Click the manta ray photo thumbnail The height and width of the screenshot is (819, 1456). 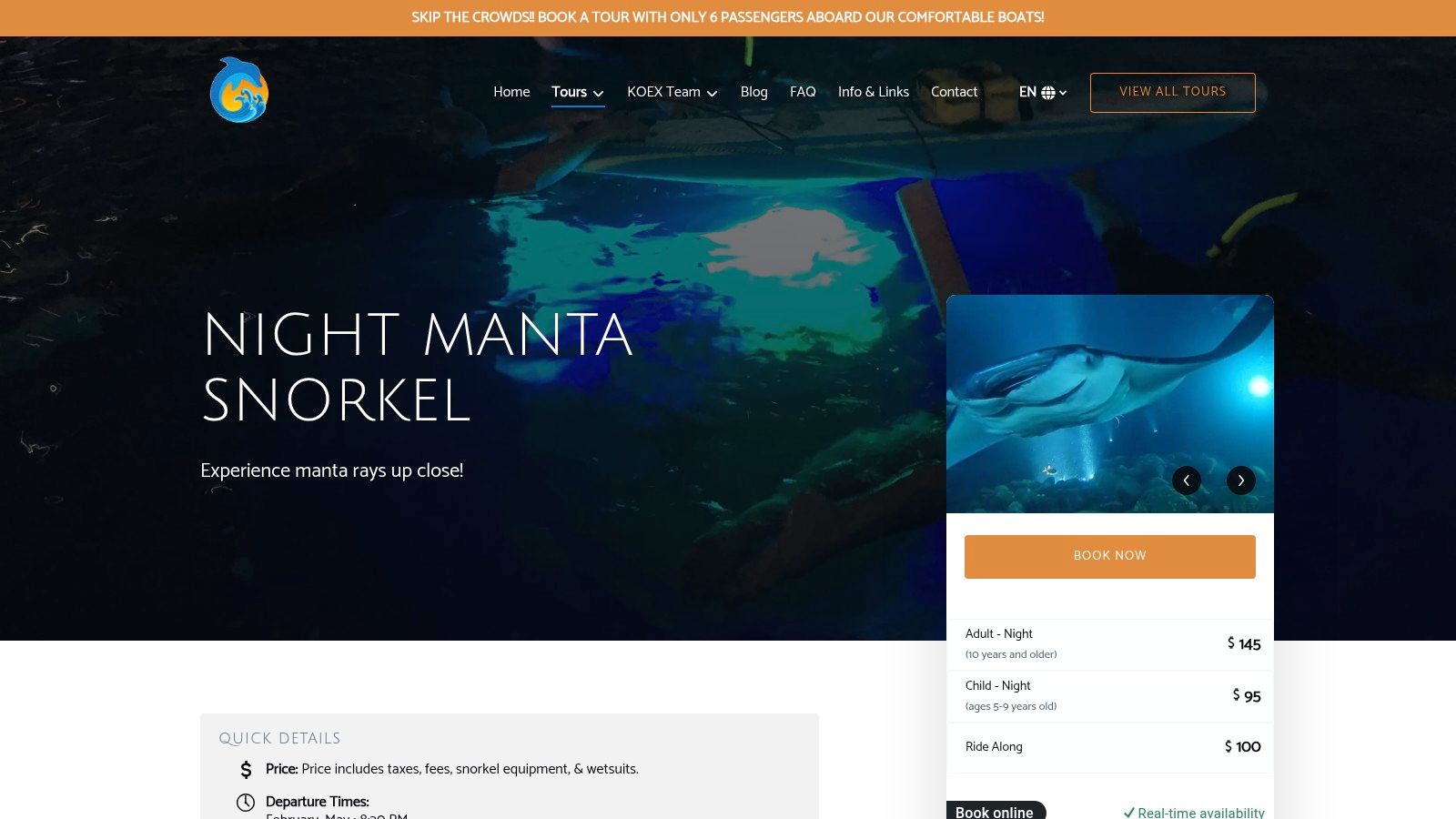pyautogui.click(x=1110, y=404)
